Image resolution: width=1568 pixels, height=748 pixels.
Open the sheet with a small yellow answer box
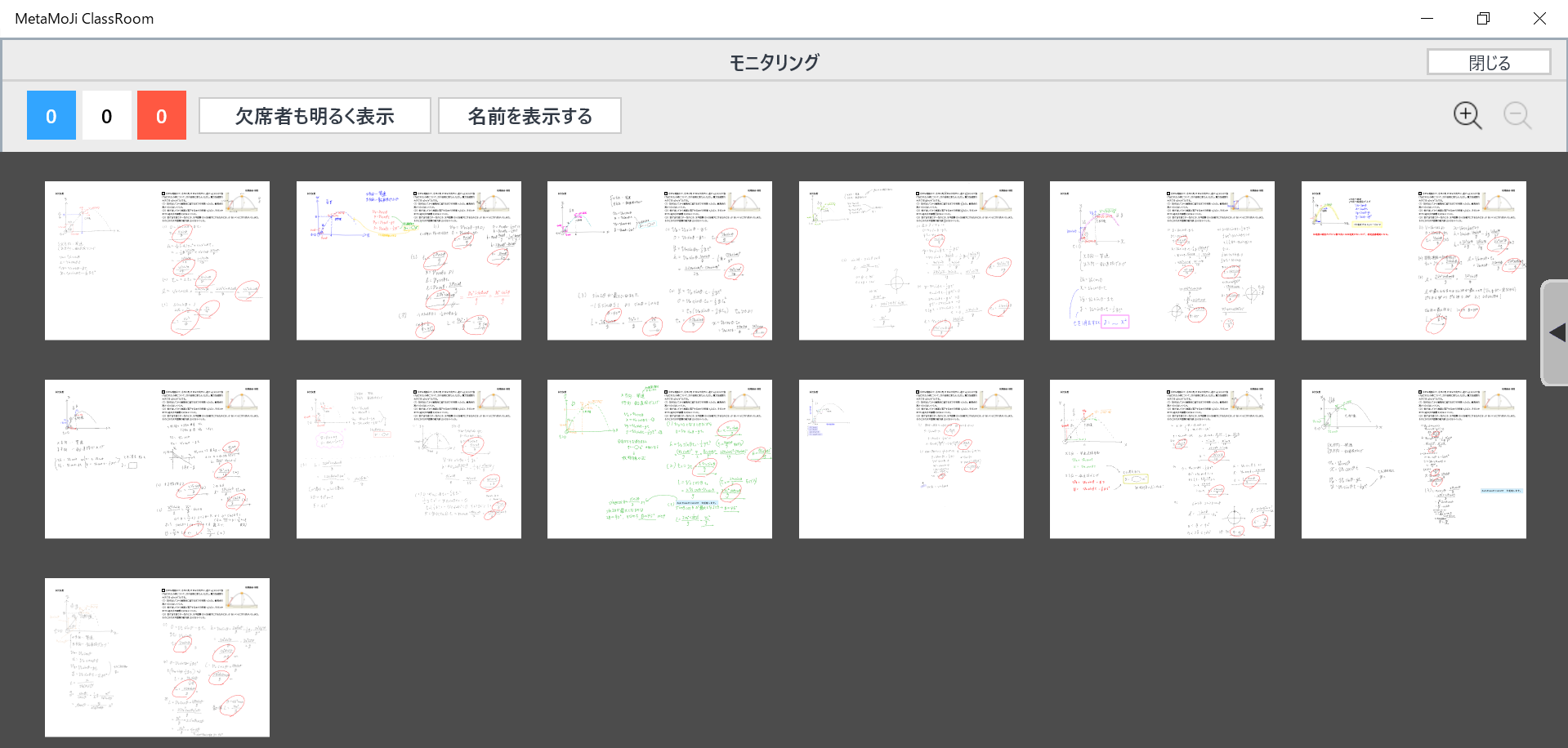point(1162,459)
